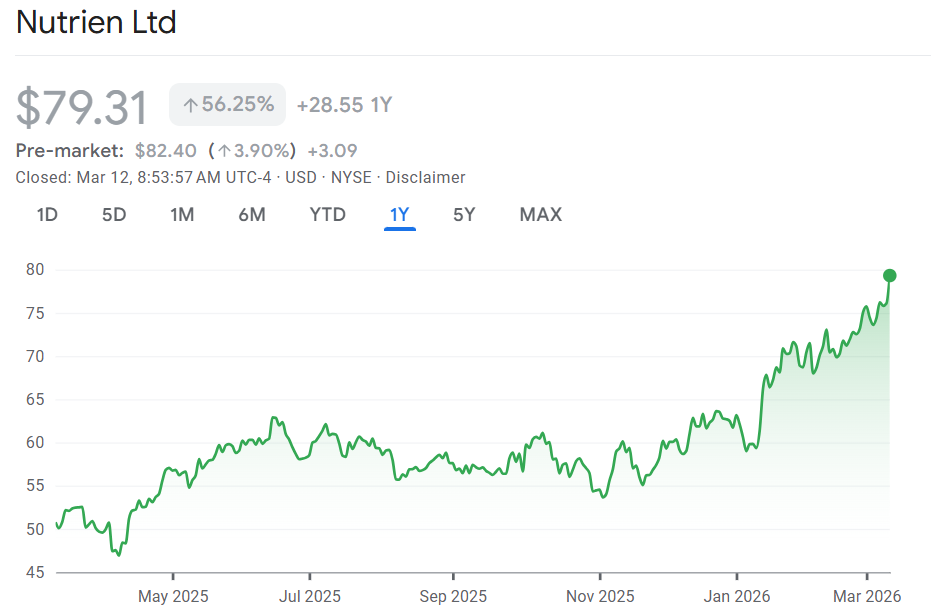
Task: Click the 56.25% gain badge
Action: tap(228, 105)
